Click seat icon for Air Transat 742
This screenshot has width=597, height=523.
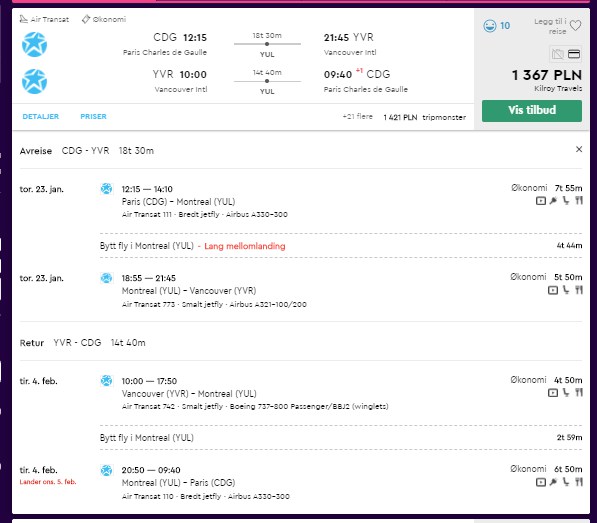[566, 392]
